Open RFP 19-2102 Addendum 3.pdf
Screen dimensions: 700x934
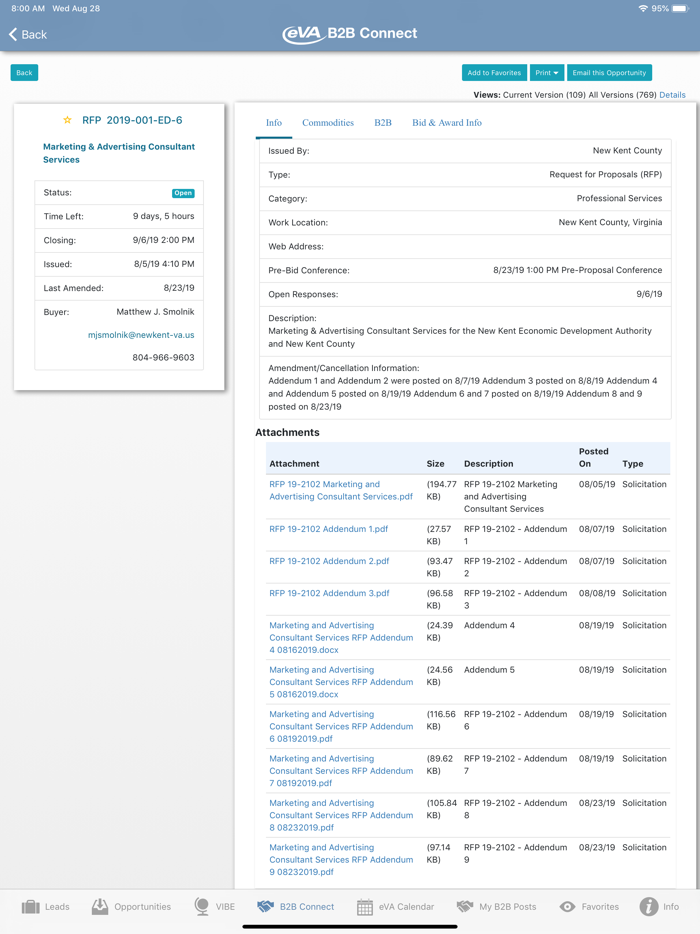click(x=329, y=593)
